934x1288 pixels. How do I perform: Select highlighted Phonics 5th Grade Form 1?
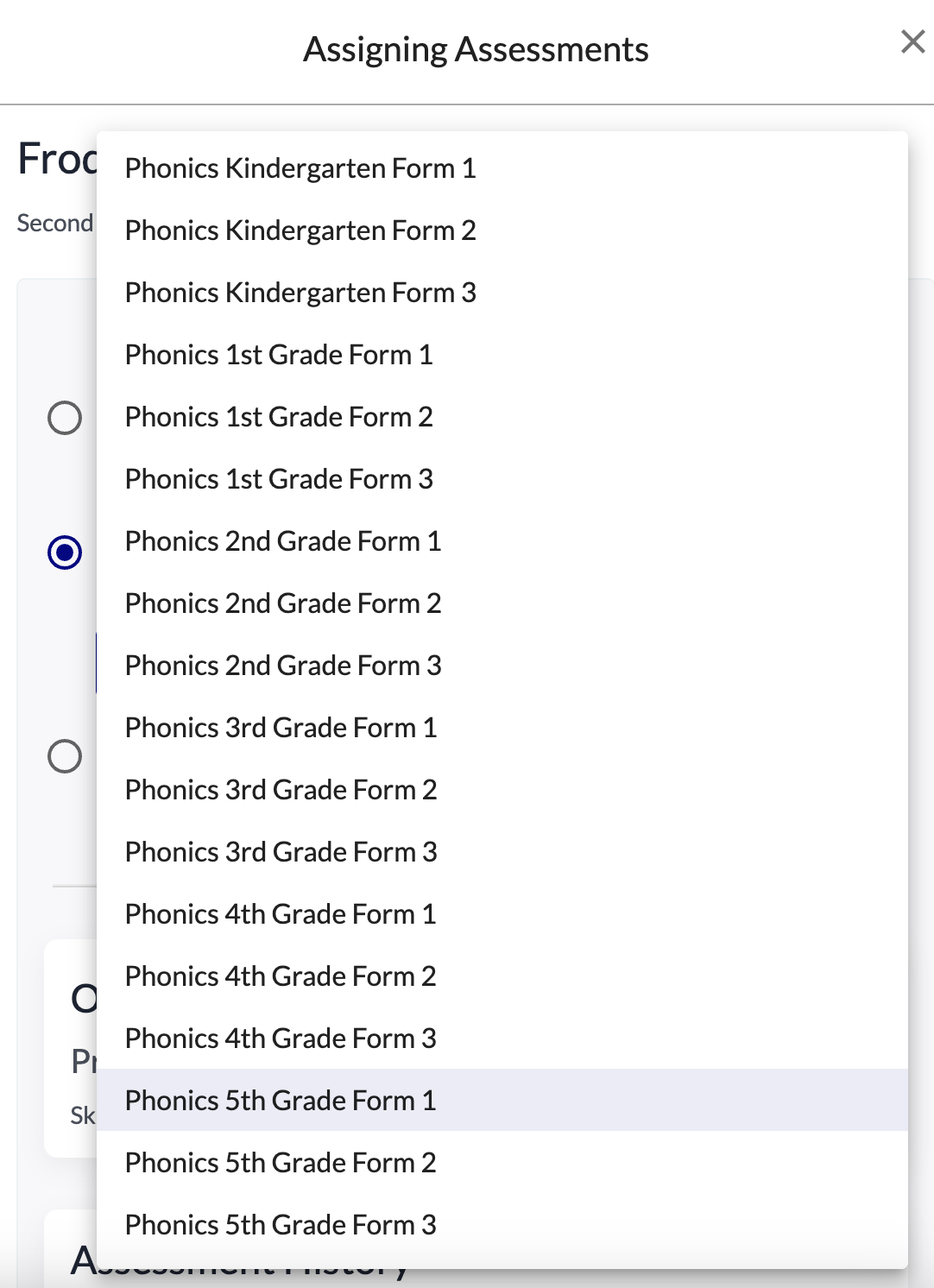pos(281,1101)
